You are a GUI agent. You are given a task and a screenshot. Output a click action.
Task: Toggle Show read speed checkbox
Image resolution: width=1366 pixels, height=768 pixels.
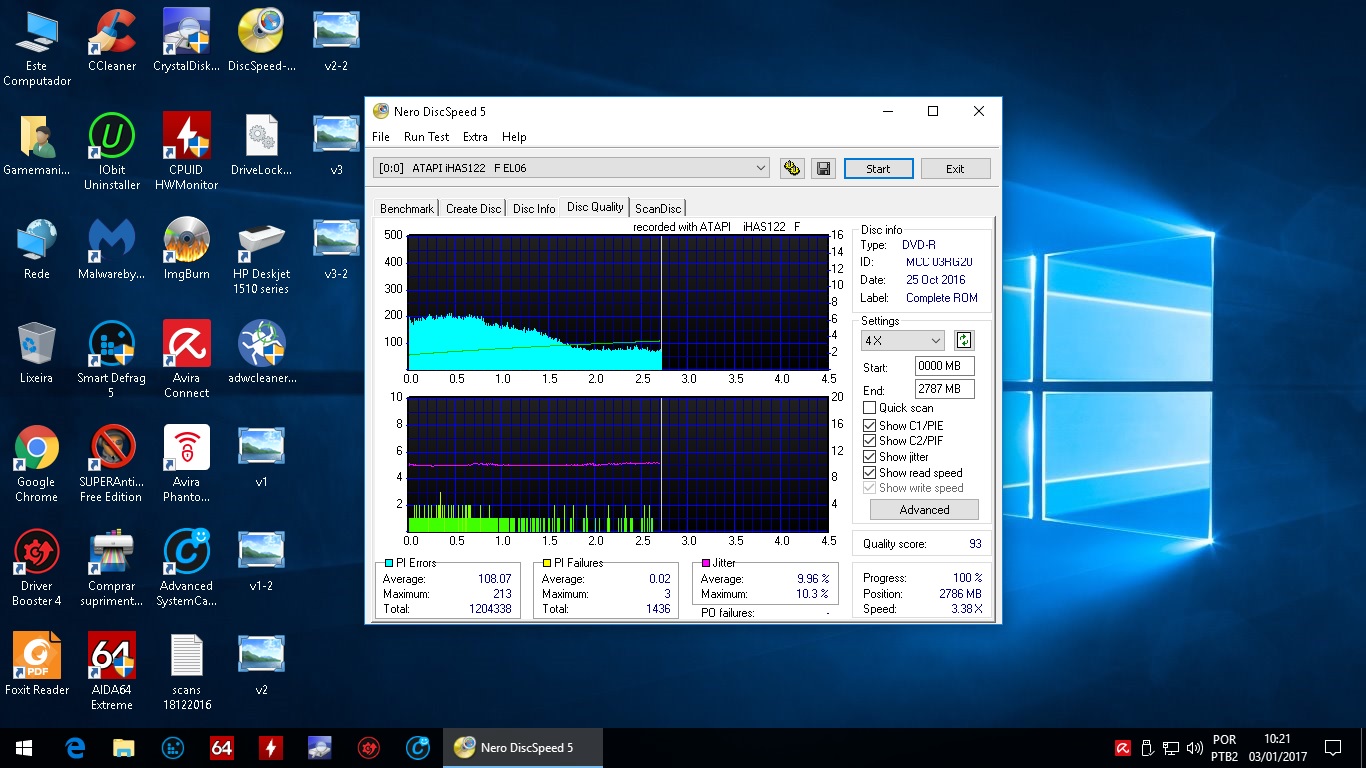tap(869, 473)
